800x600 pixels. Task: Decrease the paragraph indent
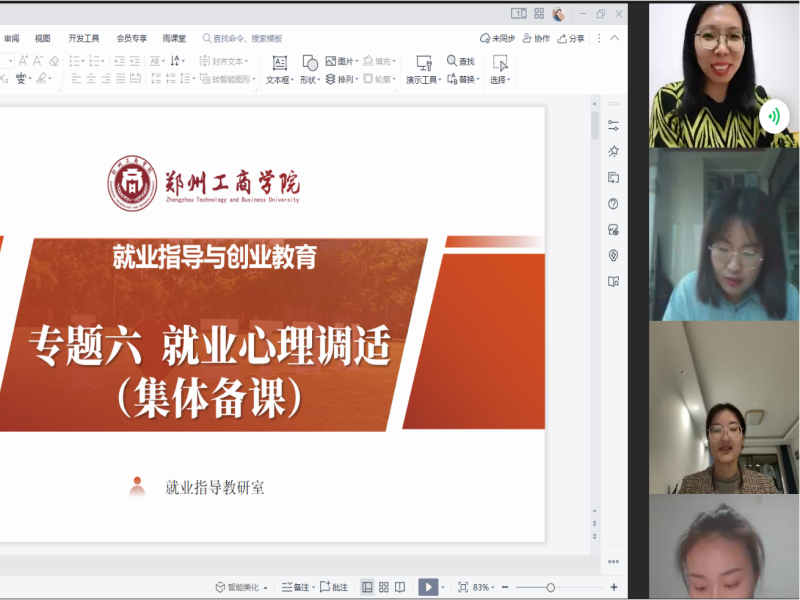click(x=120, y=61)
